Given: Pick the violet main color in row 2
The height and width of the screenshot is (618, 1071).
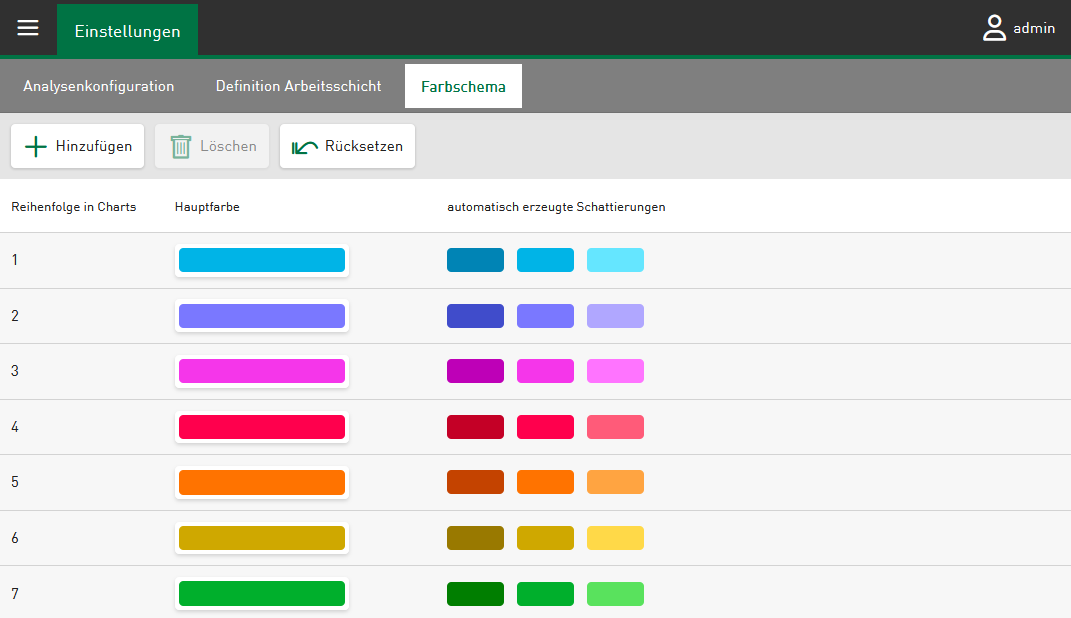Looking at the screenshot, I should [x=261, y=316].
